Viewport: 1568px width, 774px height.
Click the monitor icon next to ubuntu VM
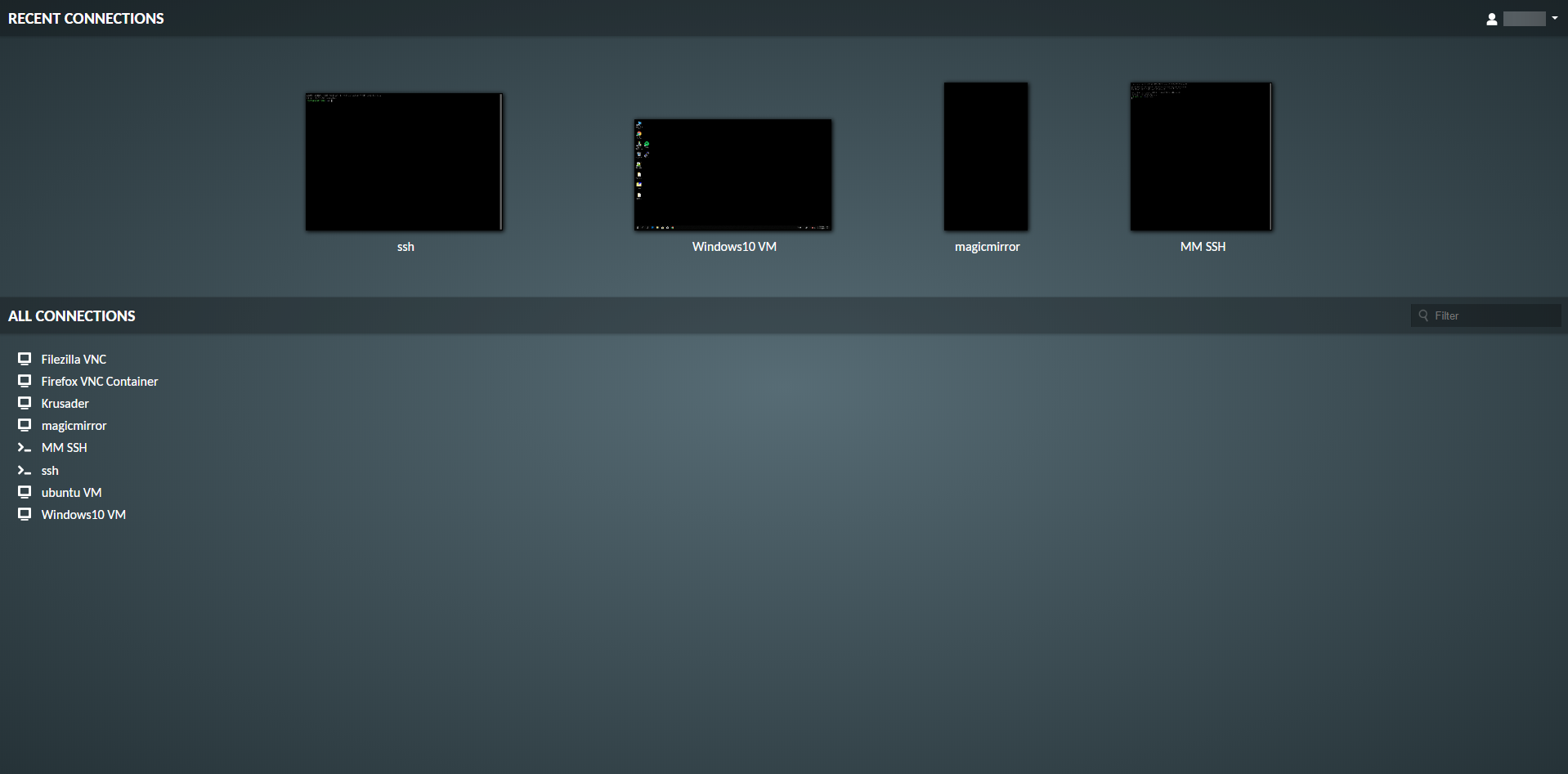click(x=25, y=492)
